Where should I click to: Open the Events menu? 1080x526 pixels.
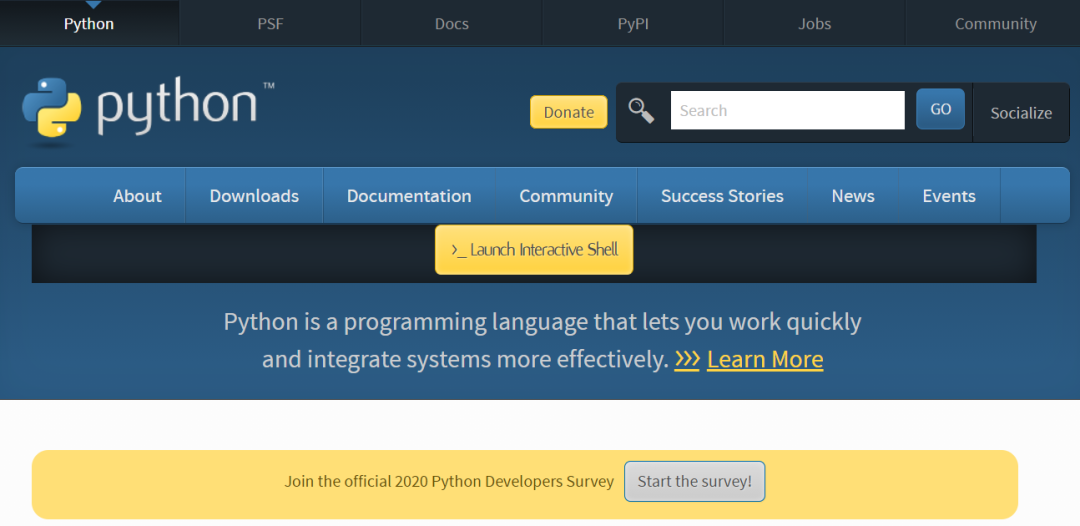click(x=949, y=196)
